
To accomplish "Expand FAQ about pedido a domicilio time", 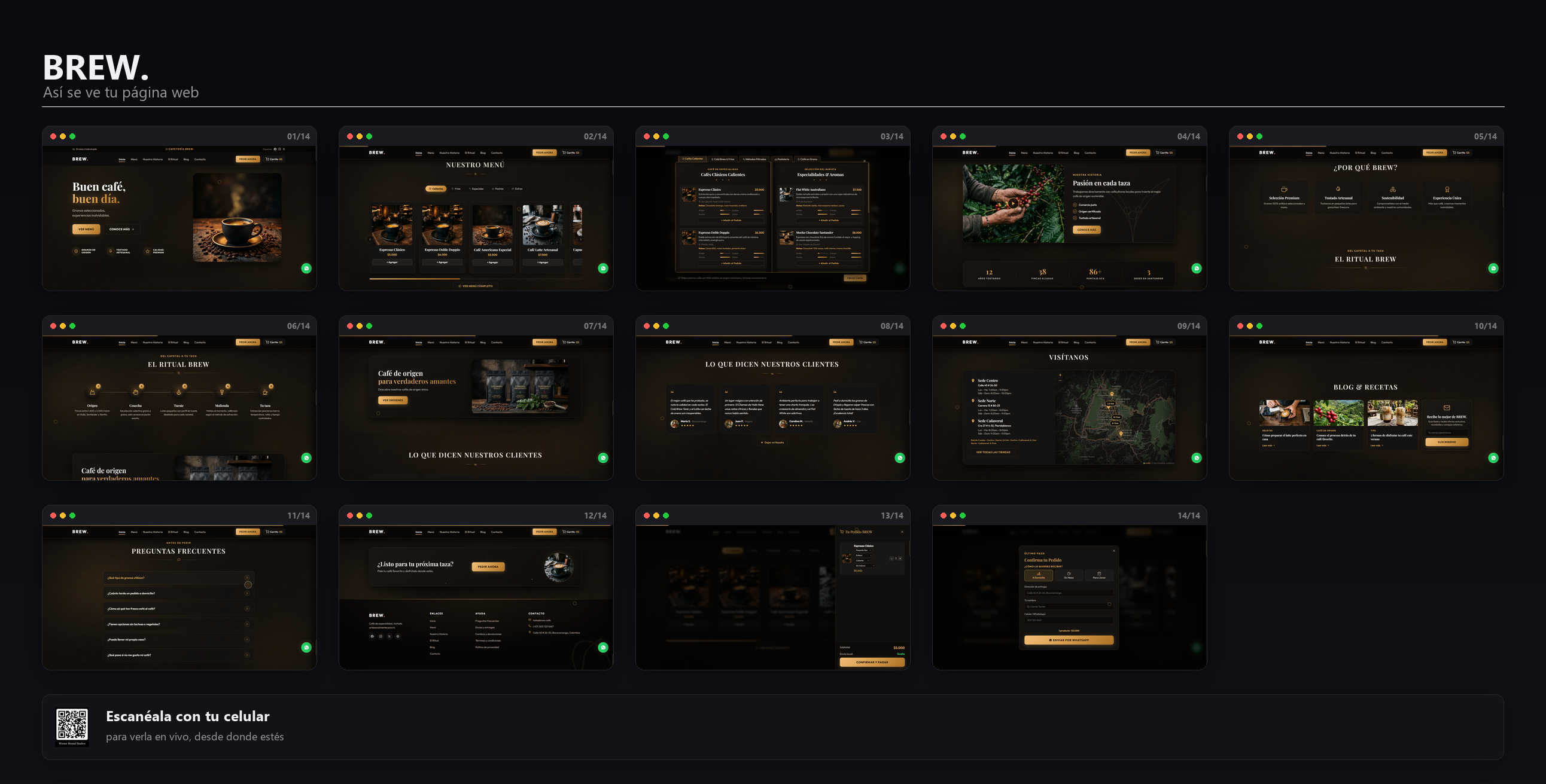I will click(x=178, y=593).
